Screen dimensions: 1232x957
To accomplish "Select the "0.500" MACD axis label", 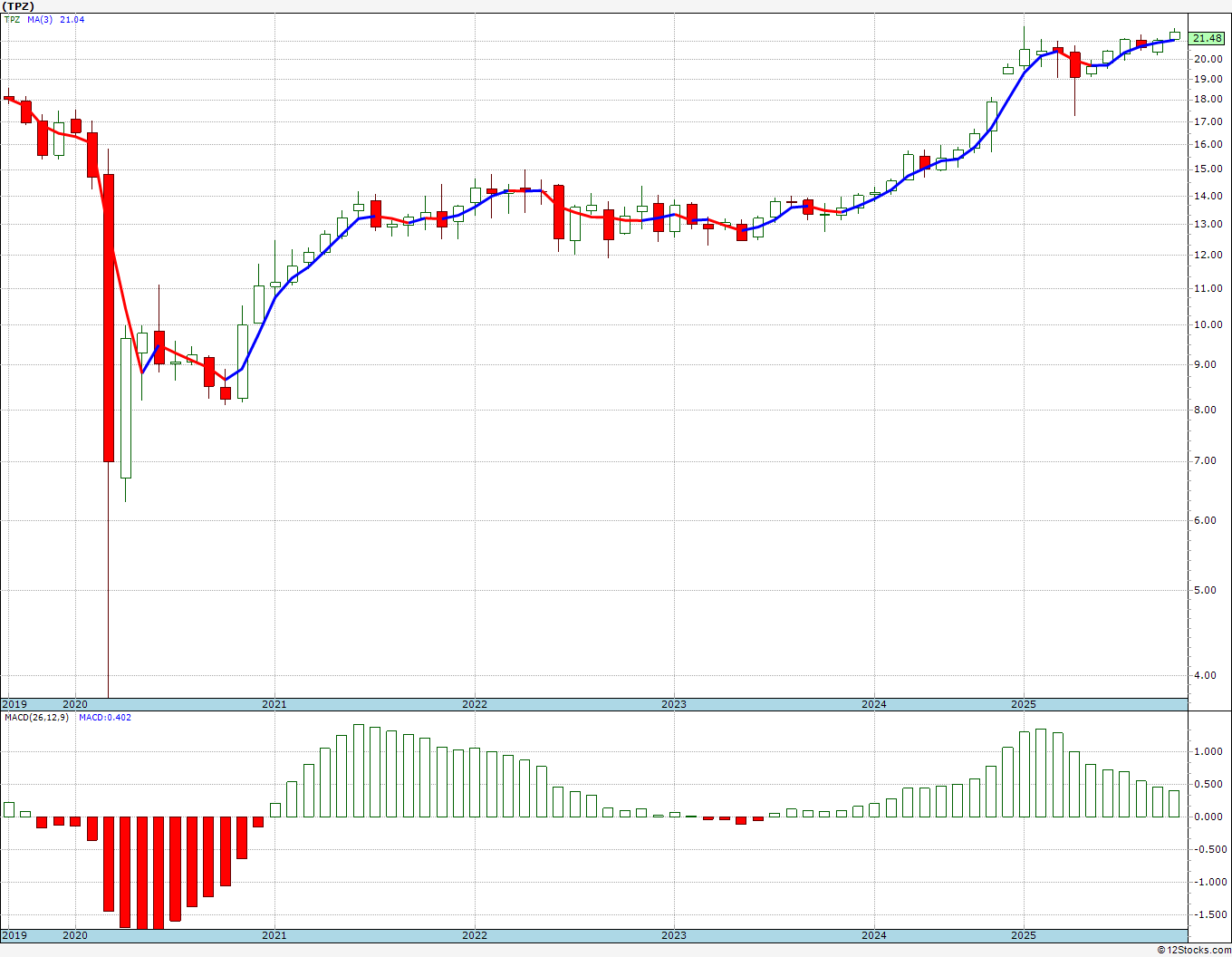I will pos(1210,784).
